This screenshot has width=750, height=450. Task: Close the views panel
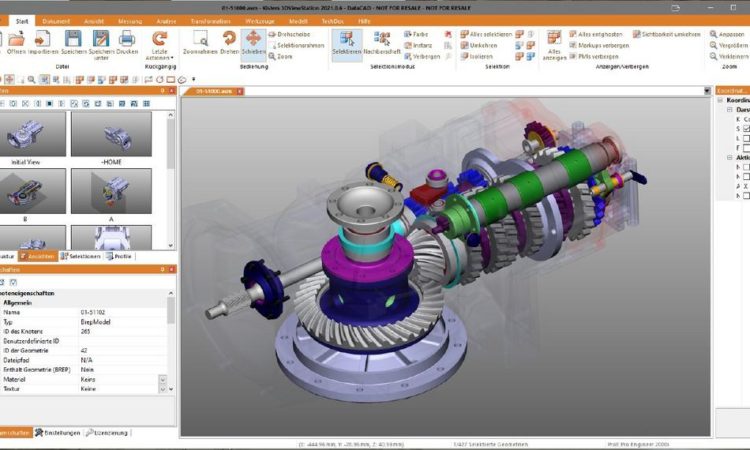pos(171,91)
